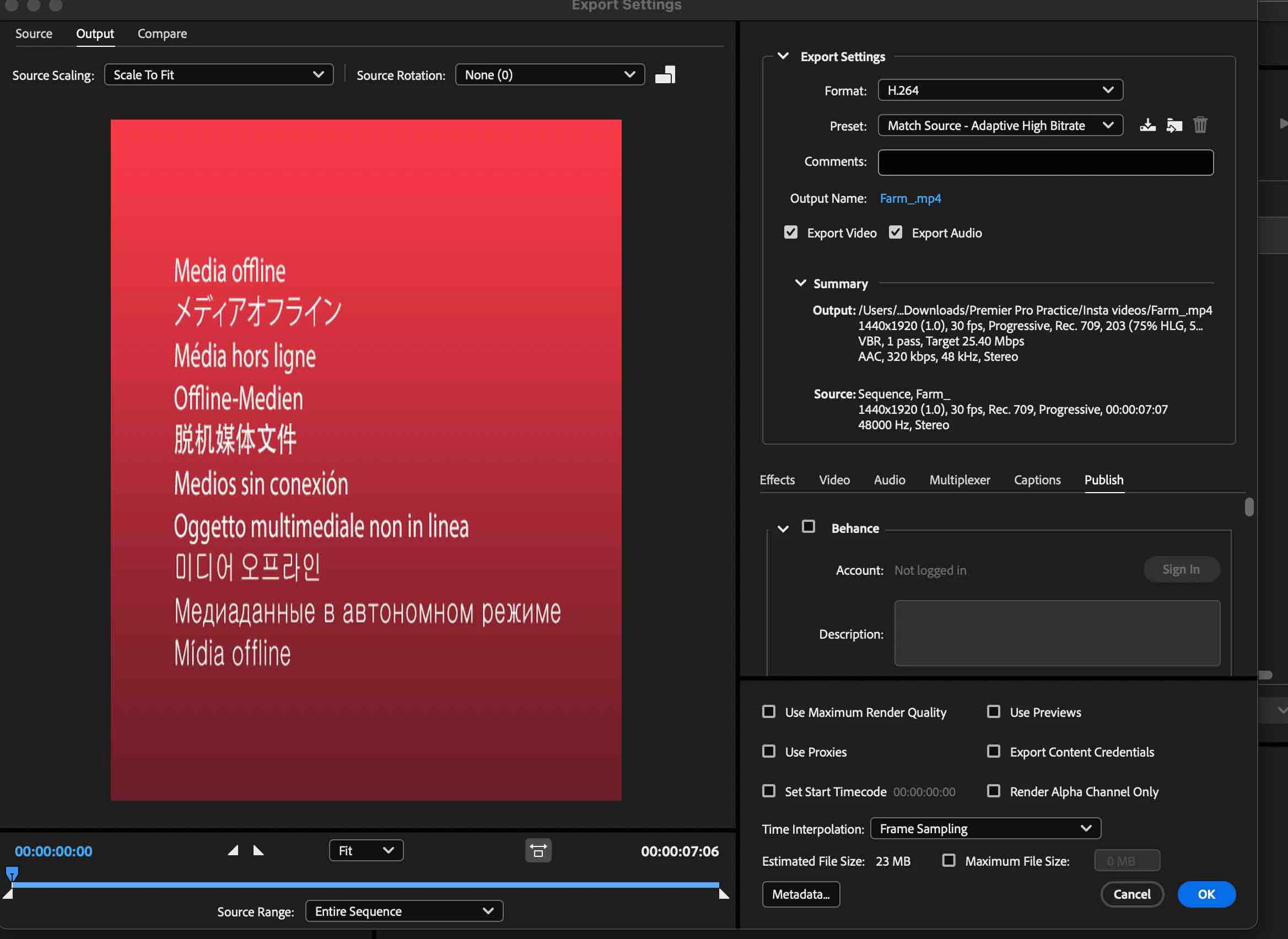Uncheck the Export Video checkbox
1288x939 pixels.
click(x=790, y=233)
